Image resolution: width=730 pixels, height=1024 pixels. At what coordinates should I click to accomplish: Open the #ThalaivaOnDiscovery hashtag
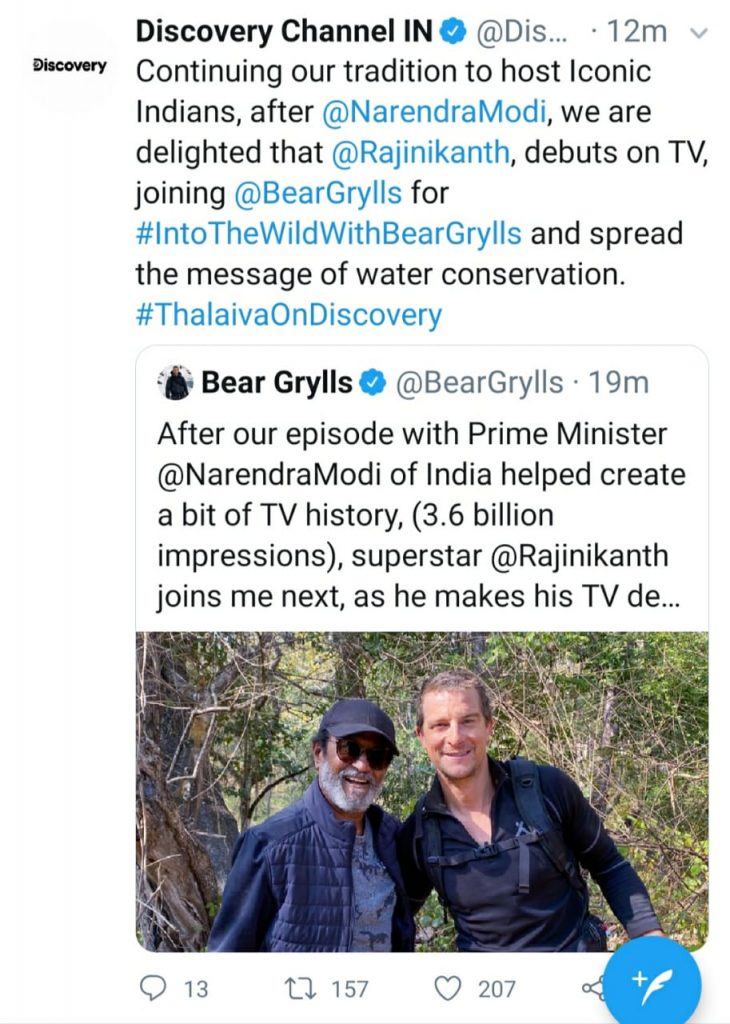click(289, 315)
